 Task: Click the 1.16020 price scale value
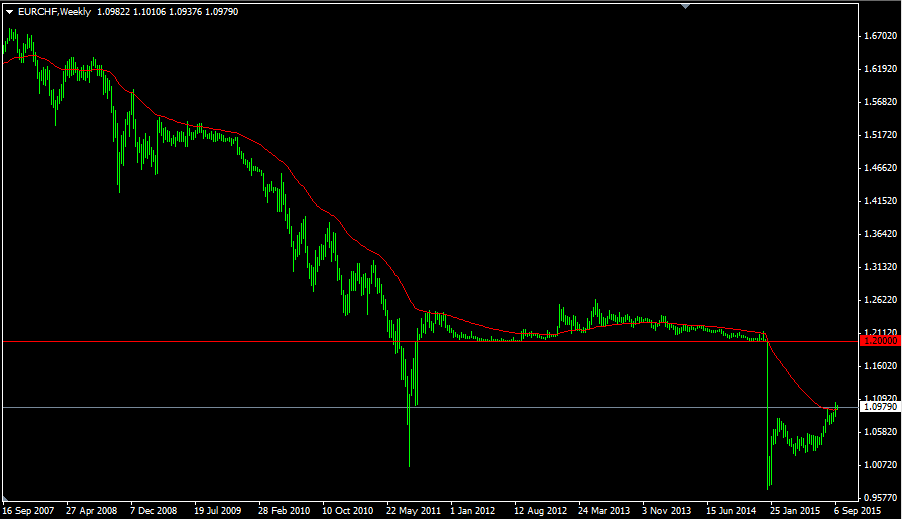881,366
